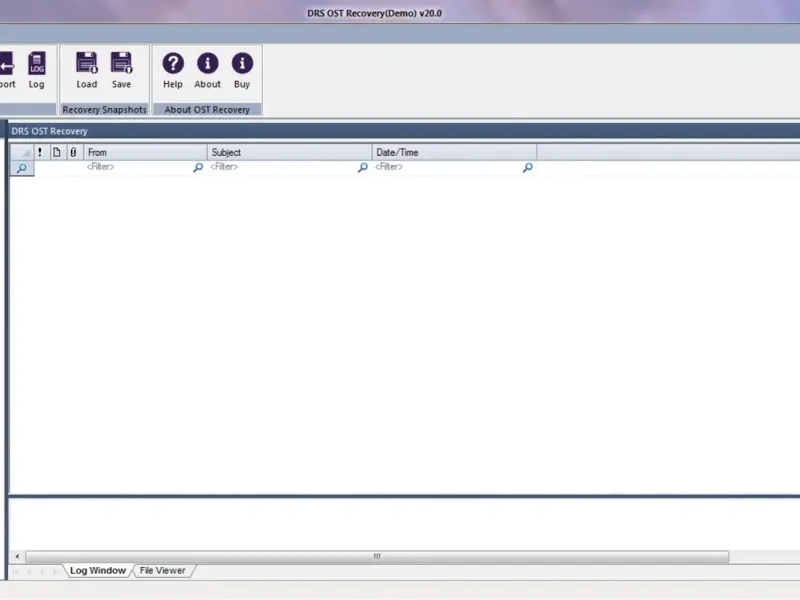
Task: Switch to the Log Window tab
Action: (98, 570)
